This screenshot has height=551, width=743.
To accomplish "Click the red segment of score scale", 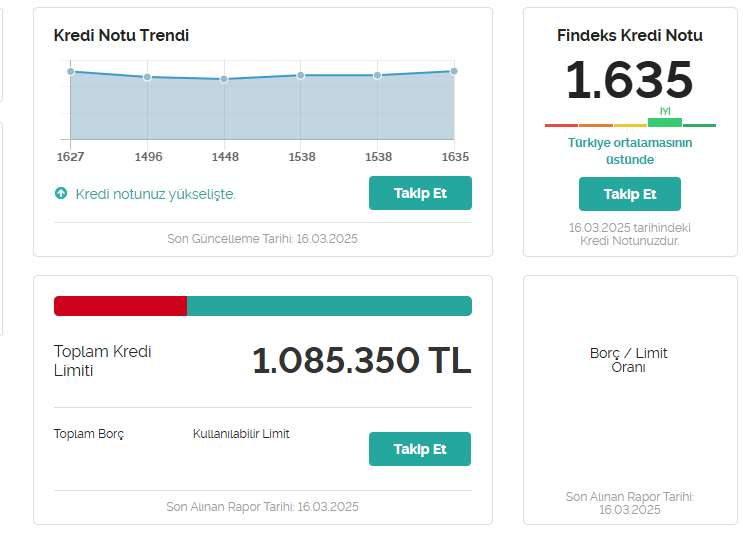I will pos(562,126).
